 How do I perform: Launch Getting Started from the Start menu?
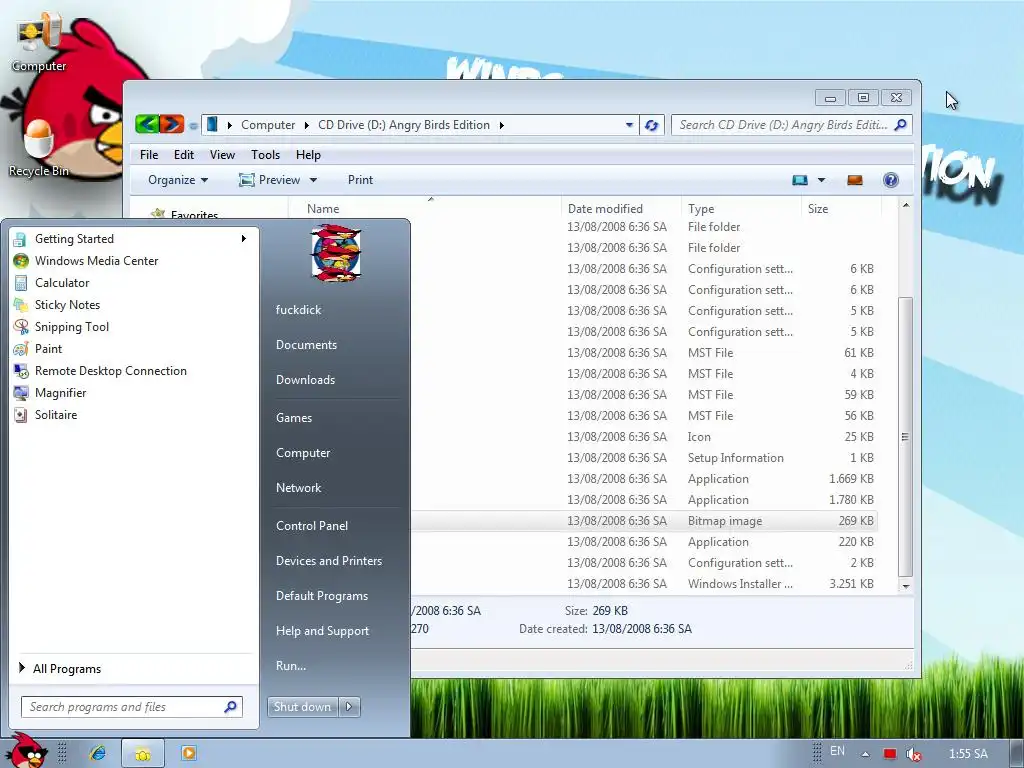click(x=131, y=239)
